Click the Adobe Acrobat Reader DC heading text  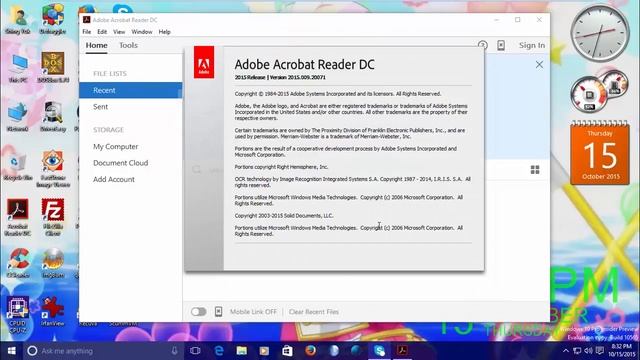pos(304,64)
